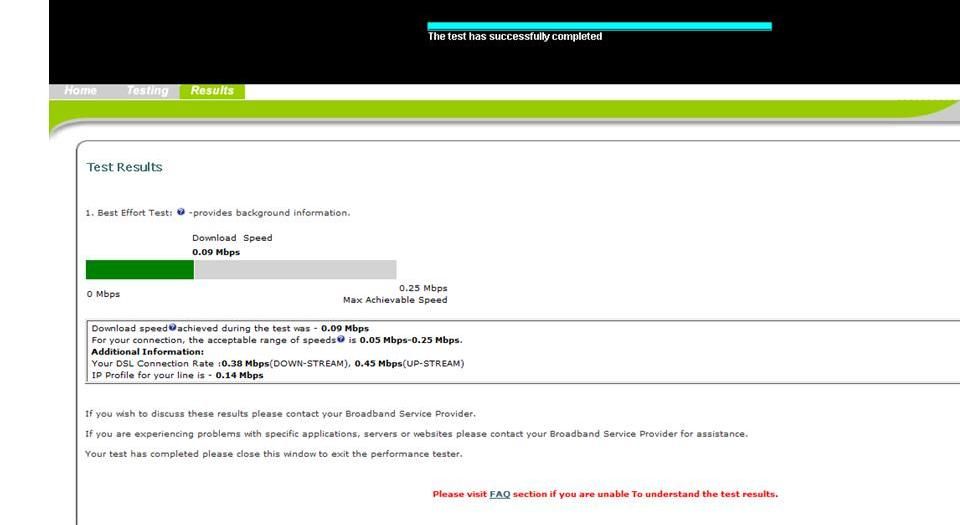Viewport: 960px width, 525px height.
Task: Click the IP Profile '0.14 Mbps' value
Action: tap(239, 375)
